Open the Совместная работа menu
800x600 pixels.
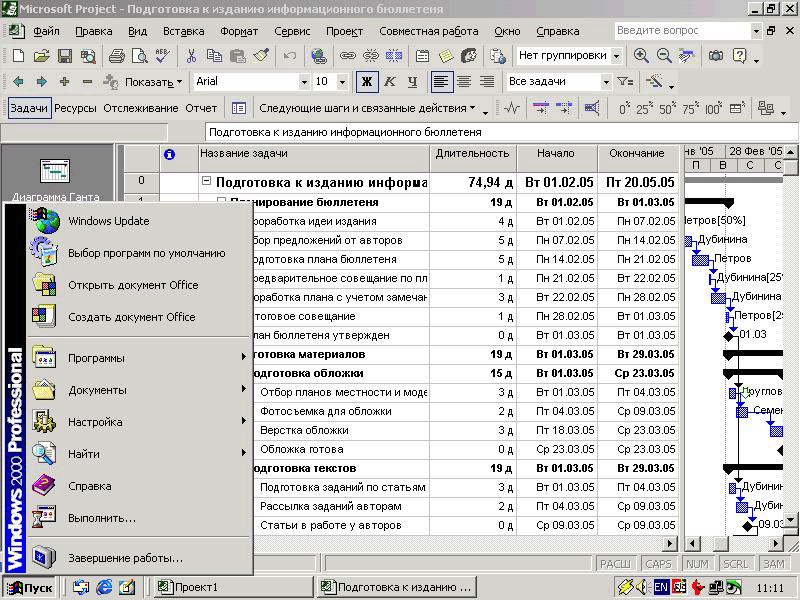pos(429,31)
